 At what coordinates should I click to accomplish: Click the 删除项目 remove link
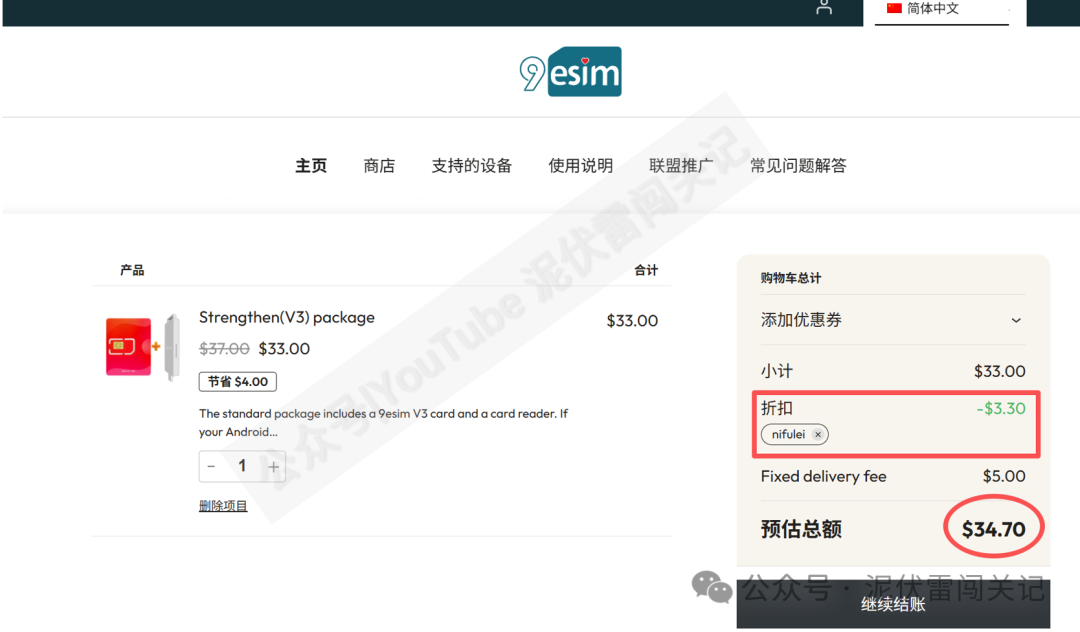[x=223, y=506]
